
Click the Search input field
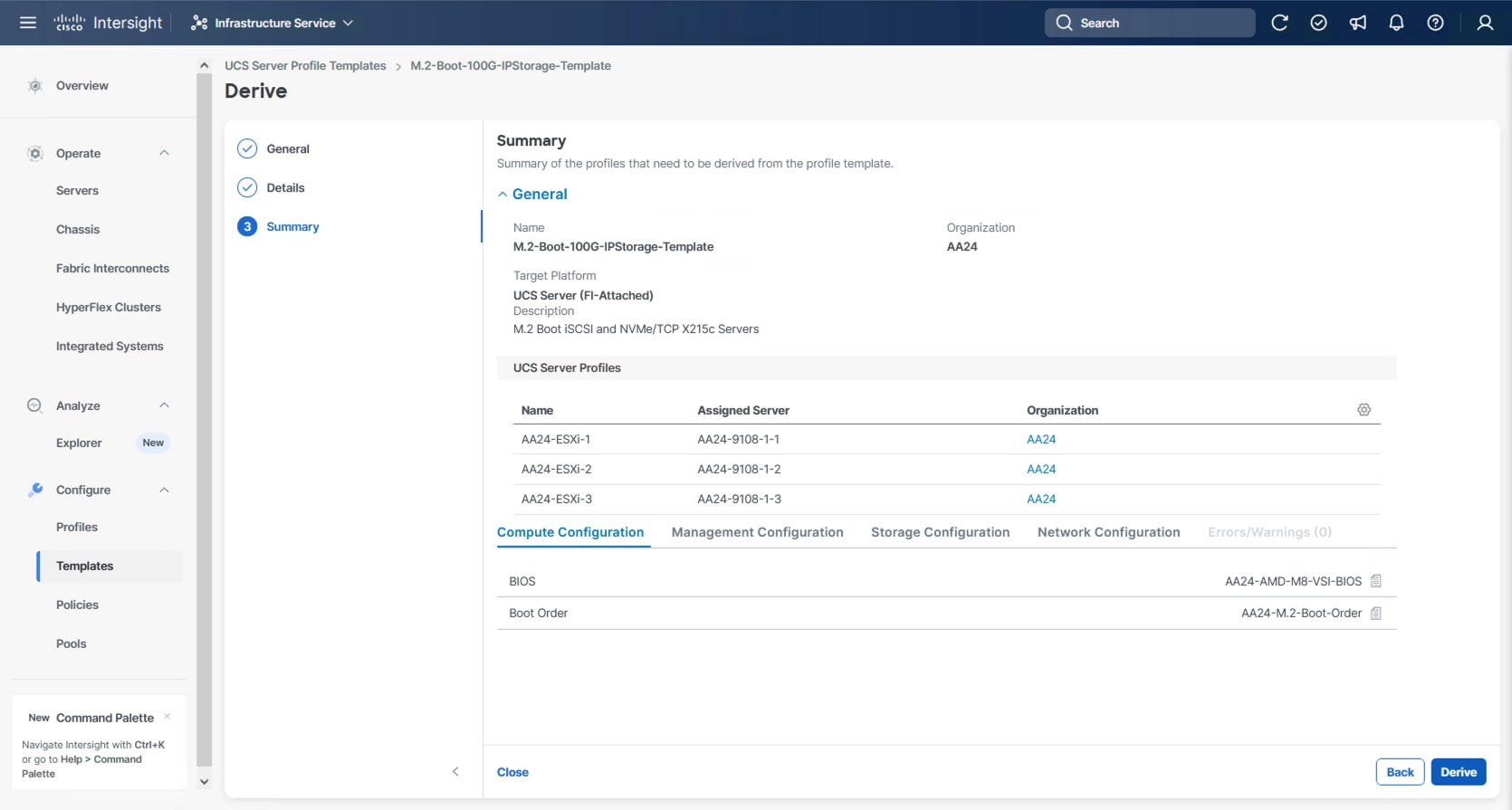point(1150,23)
